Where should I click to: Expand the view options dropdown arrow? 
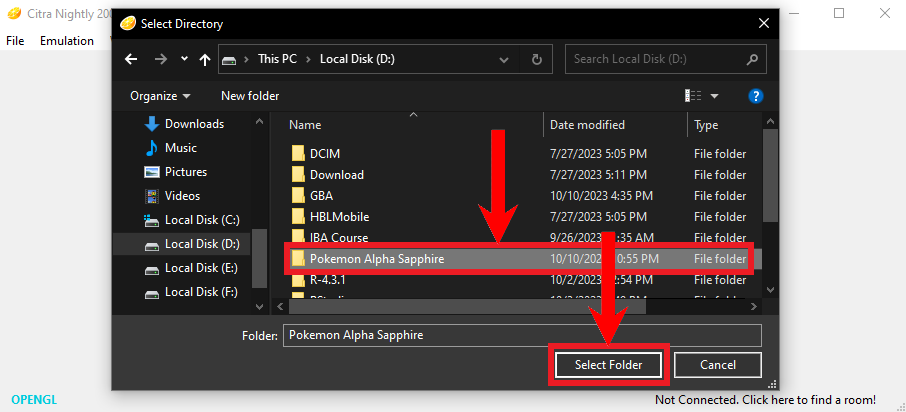(715, 96)
